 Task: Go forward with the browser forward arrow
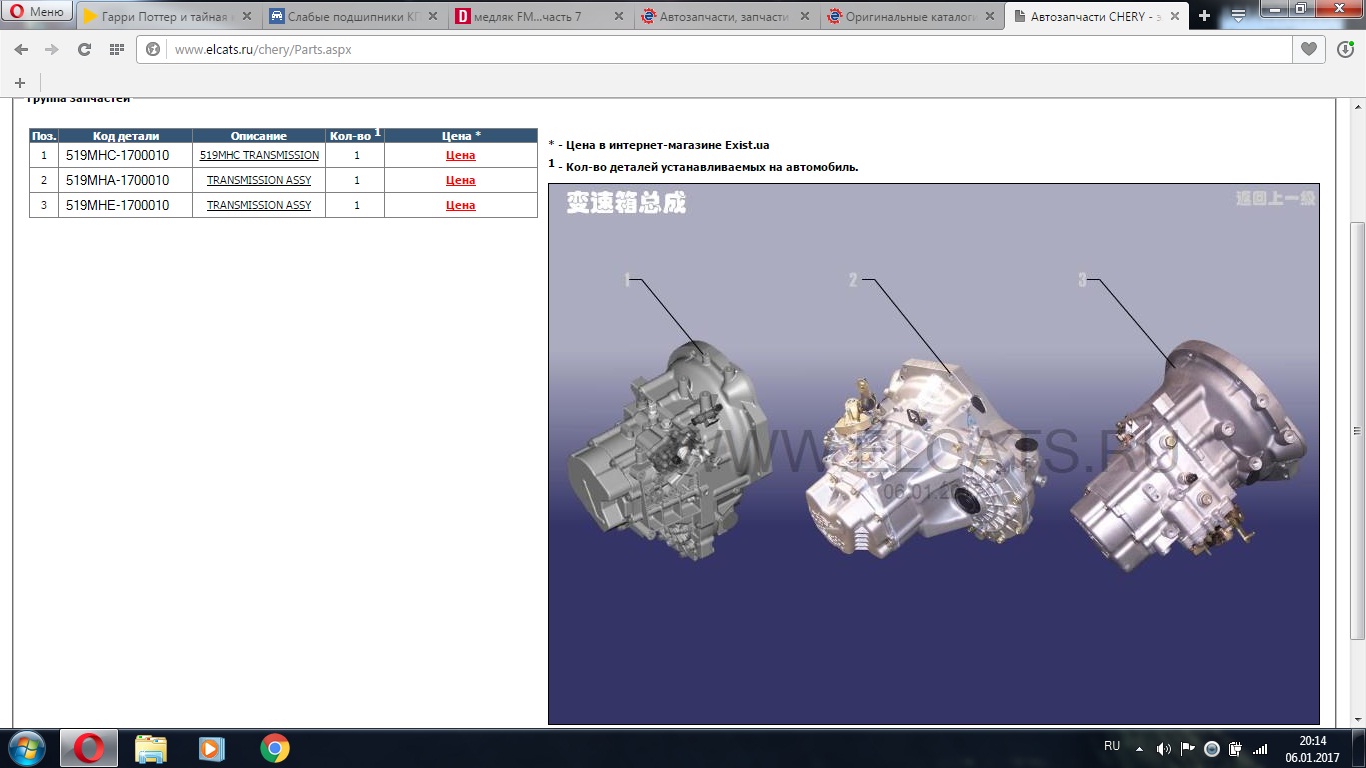click(x=52, y=50)
